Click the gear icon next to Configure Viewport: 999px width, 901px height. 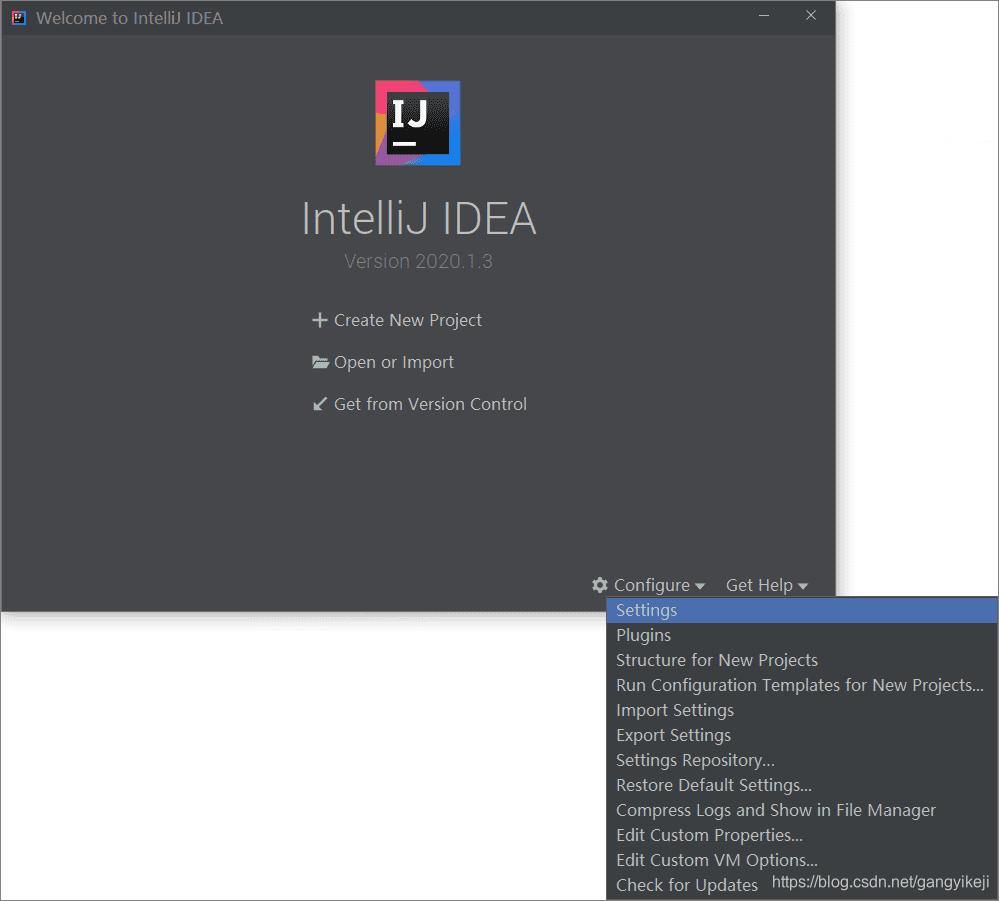coord(600,585)
